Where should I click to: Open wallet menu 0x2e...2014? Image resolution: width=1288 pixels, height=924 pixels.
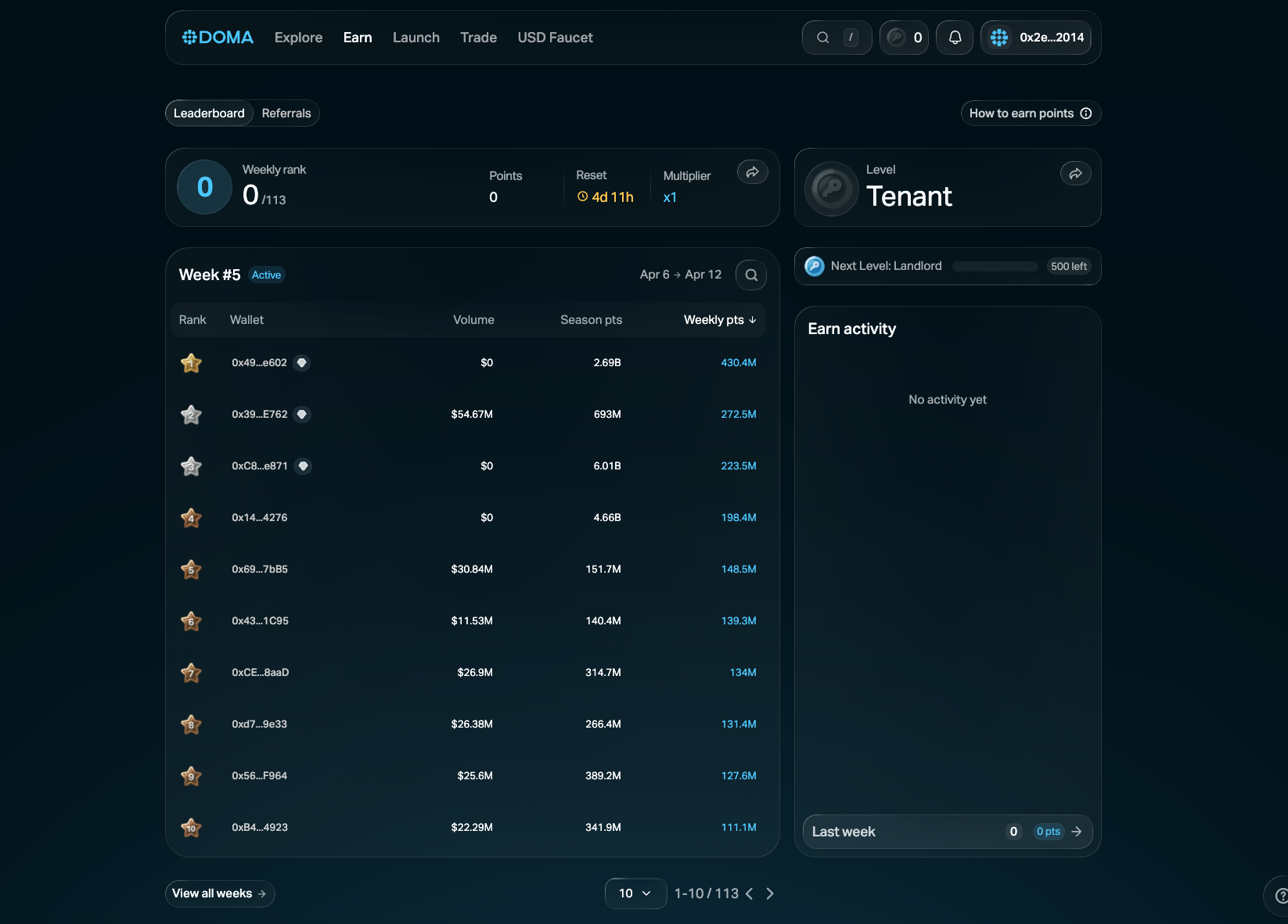point(1036,38)
